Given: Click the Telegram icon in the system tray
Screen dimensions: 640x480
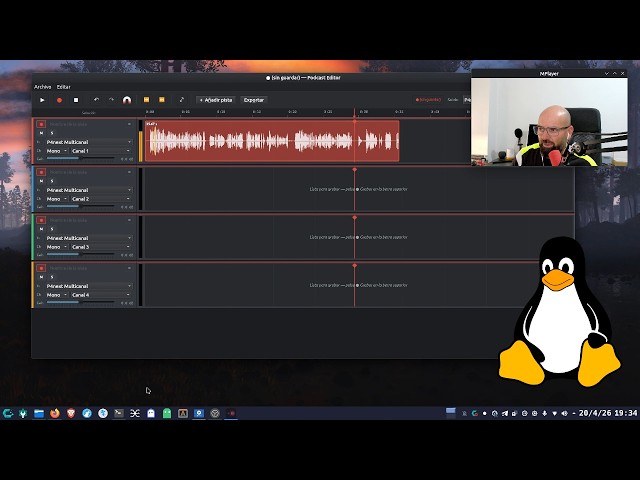Looking at the screenshot, I should click(x=504, y=413).
